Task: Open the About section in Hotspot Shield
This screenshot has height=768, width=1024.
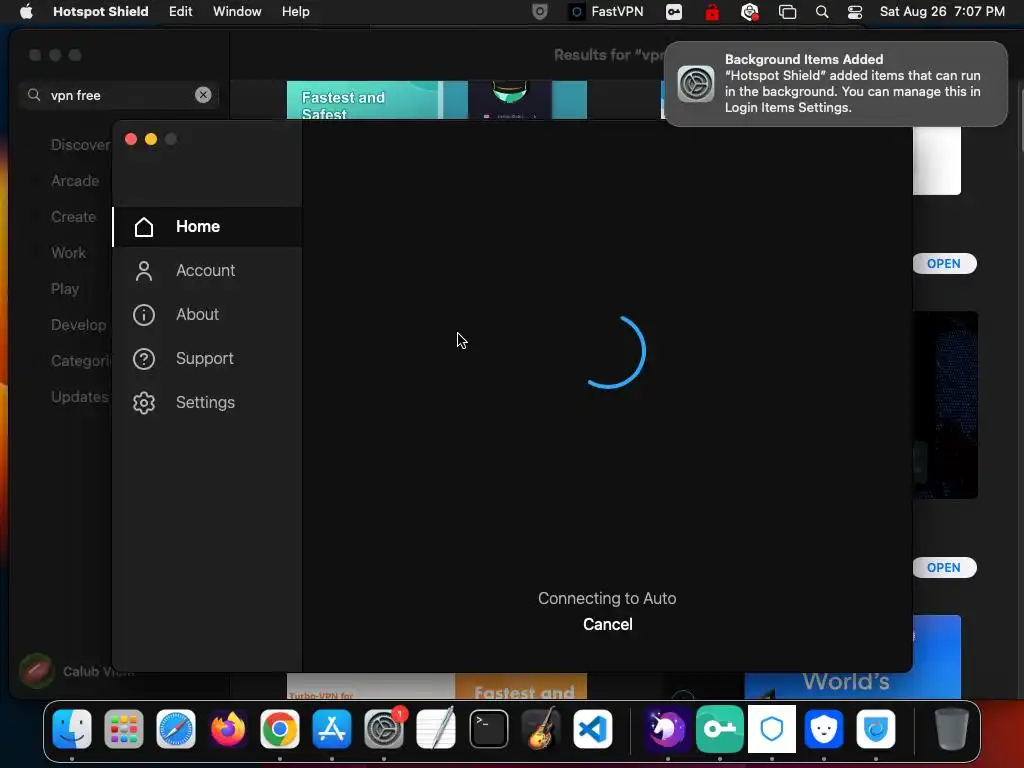Action: 208,315
